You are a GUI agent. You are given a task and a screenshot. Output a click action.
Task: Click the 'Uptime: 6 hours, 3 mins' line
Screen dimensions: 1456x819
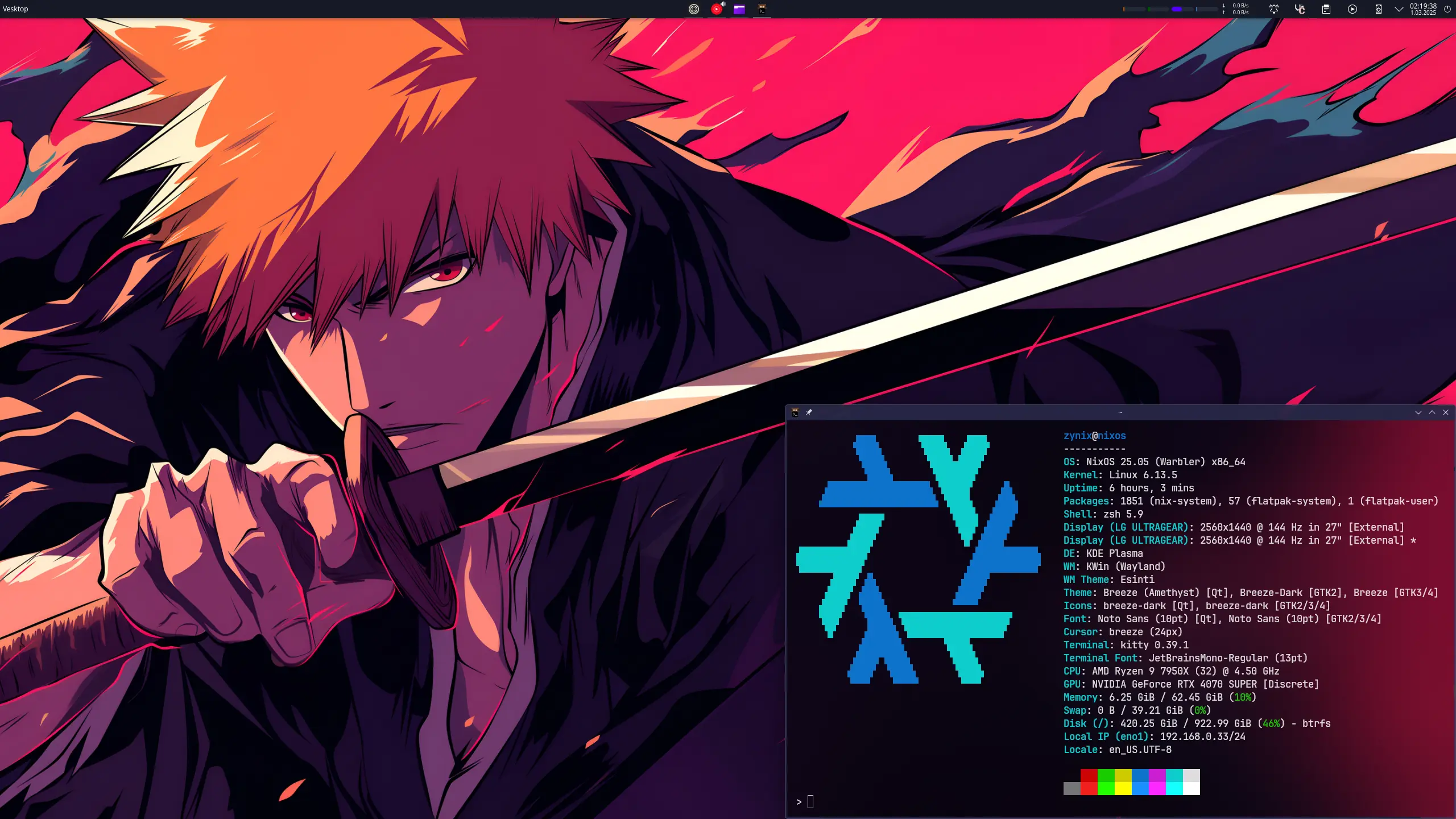pos(1129,488)
